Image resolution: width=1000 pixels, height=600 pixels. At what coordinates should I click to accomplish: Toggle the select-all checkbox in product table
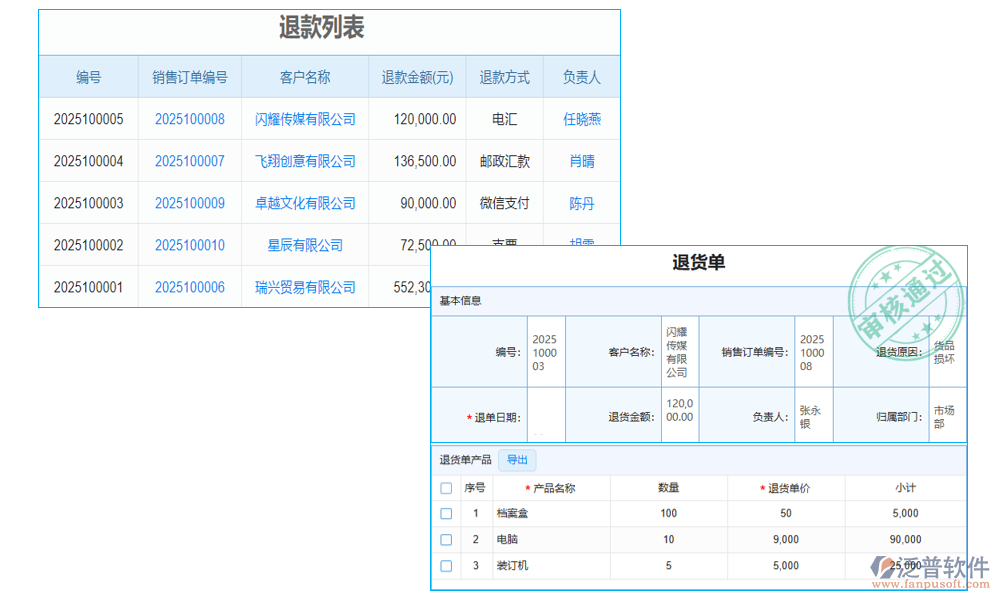445,487
